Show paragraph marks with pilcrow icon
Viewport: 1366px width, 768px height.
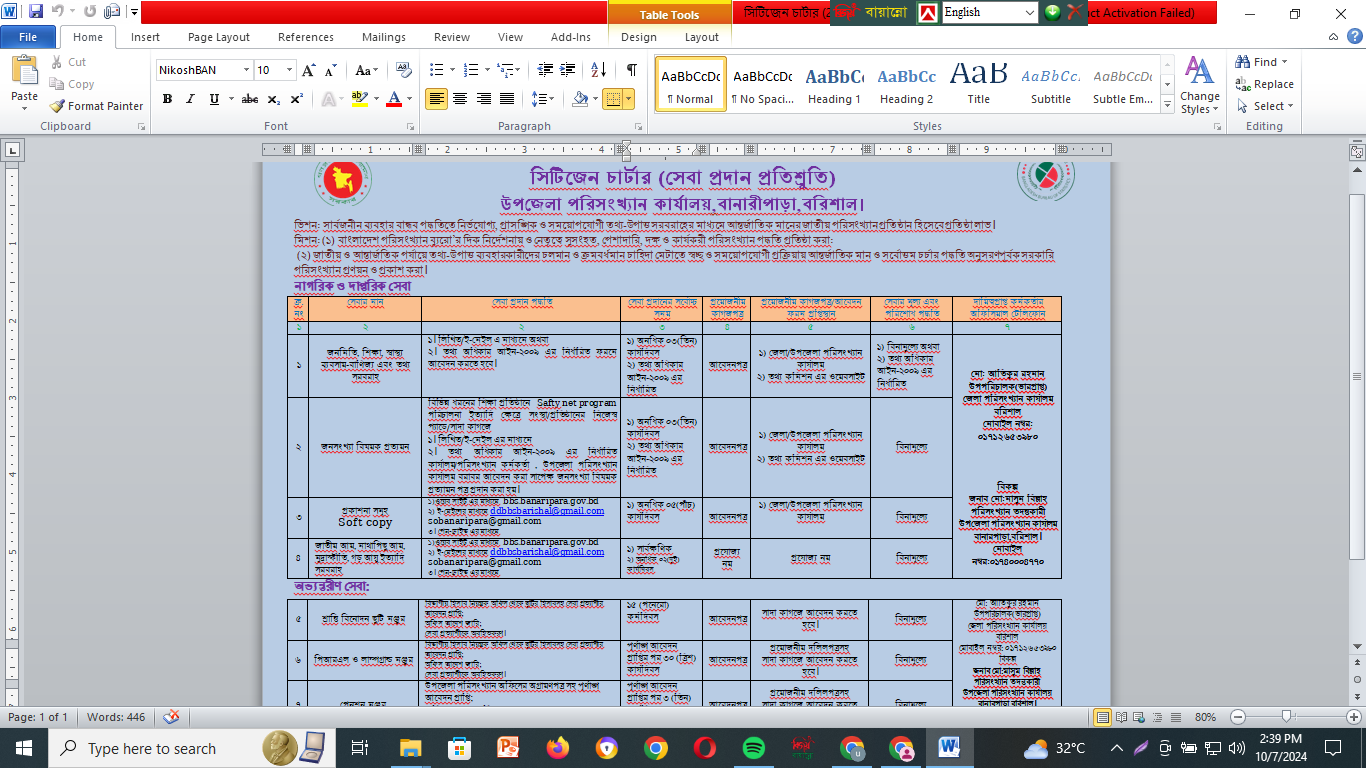[631, 70]
